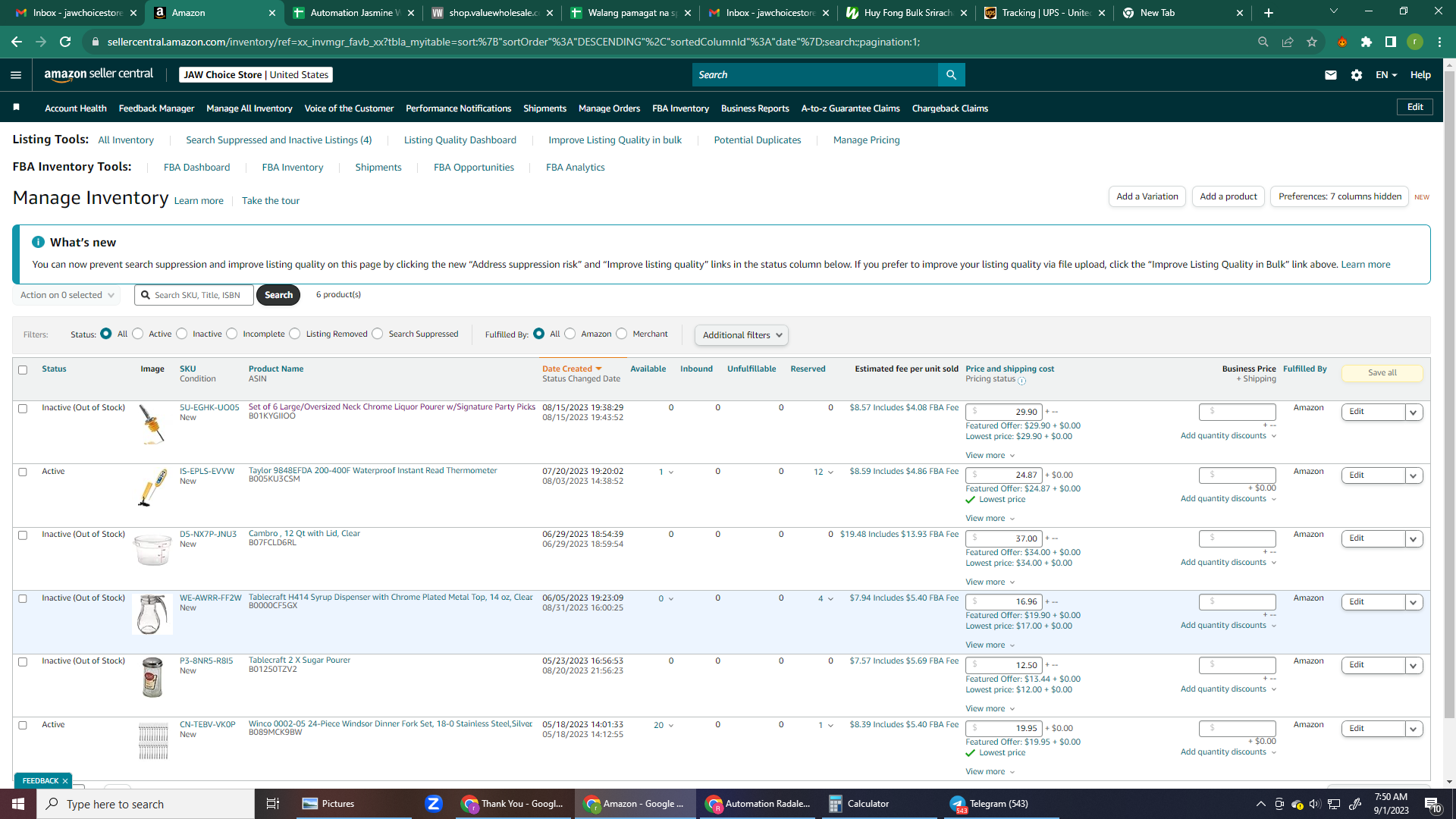Click into Search SKU, Title, ISBN field
Image resolution: width=1456 pixels, height=819 pixels.
(x=194, y=295)
